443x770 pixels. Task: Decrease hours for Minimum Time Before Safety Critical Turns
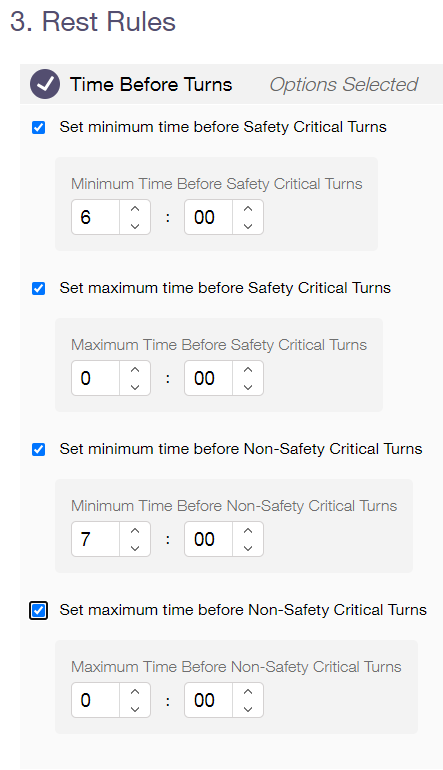tap(135, 226)
